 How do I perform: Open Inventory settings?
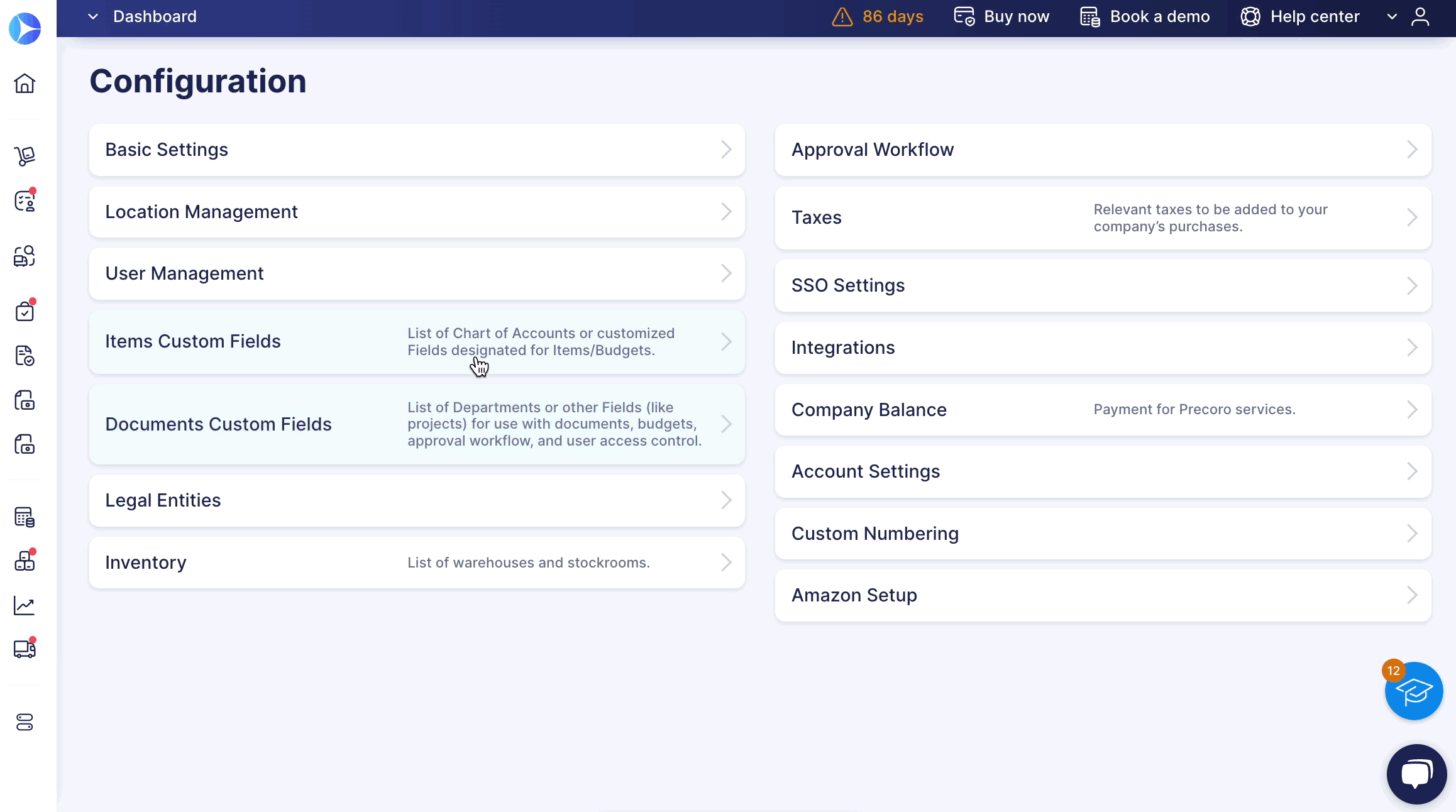coord(417,562)
